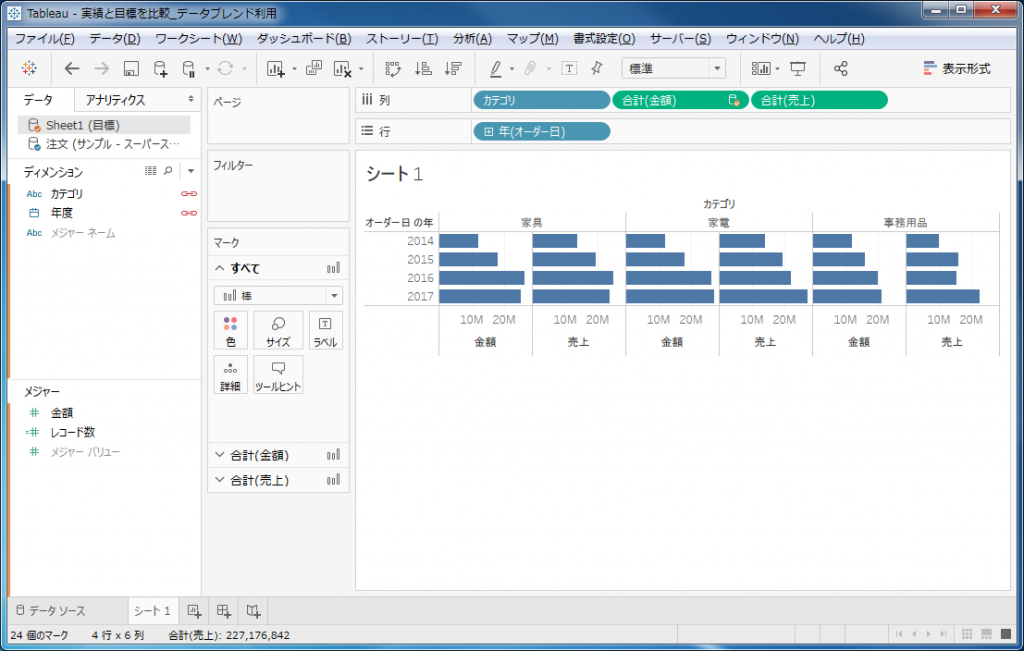Click the Undo back arrow icon
Screen dimensions: 1024x651
[x=71, y=69]
